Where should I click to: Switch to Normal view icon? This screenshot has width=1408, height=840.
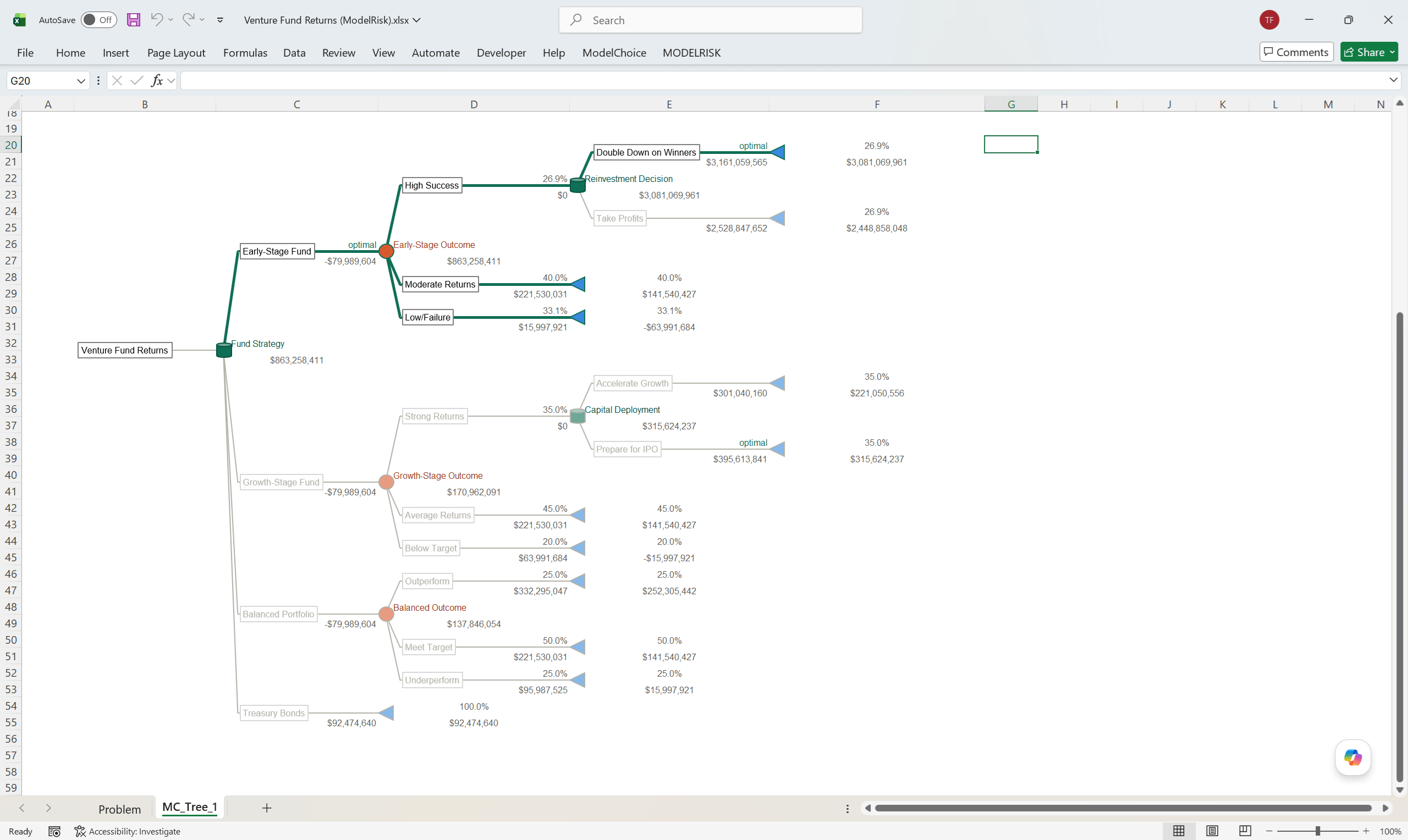[1179, 831]
